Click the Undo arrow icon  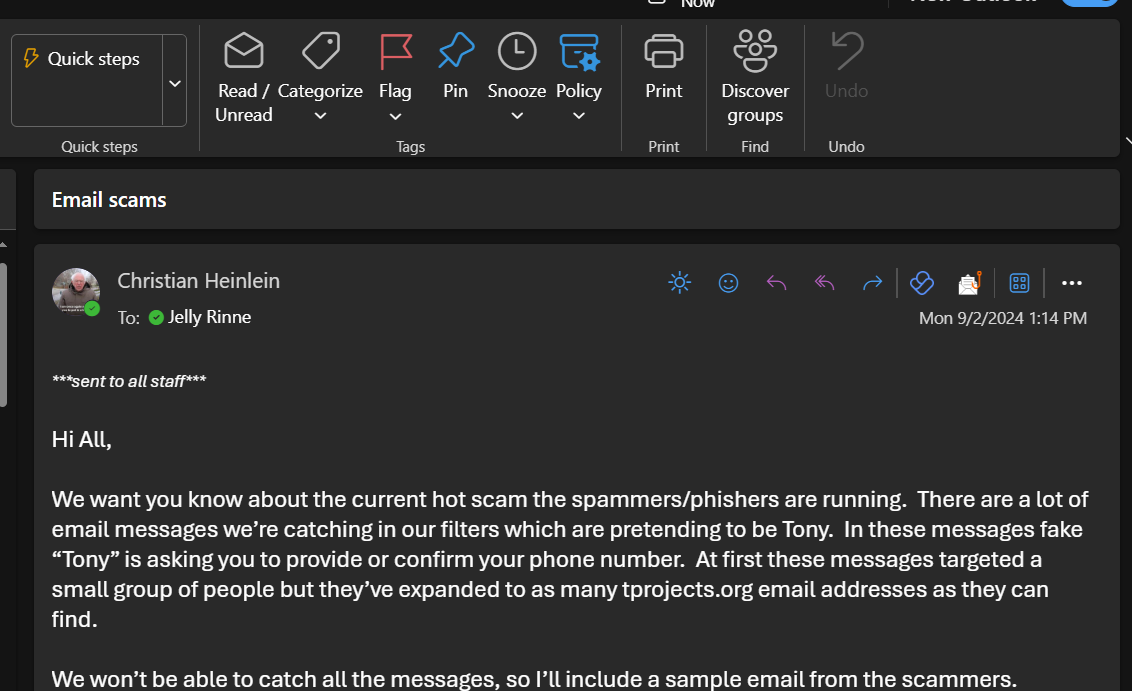tap(846, 51)
